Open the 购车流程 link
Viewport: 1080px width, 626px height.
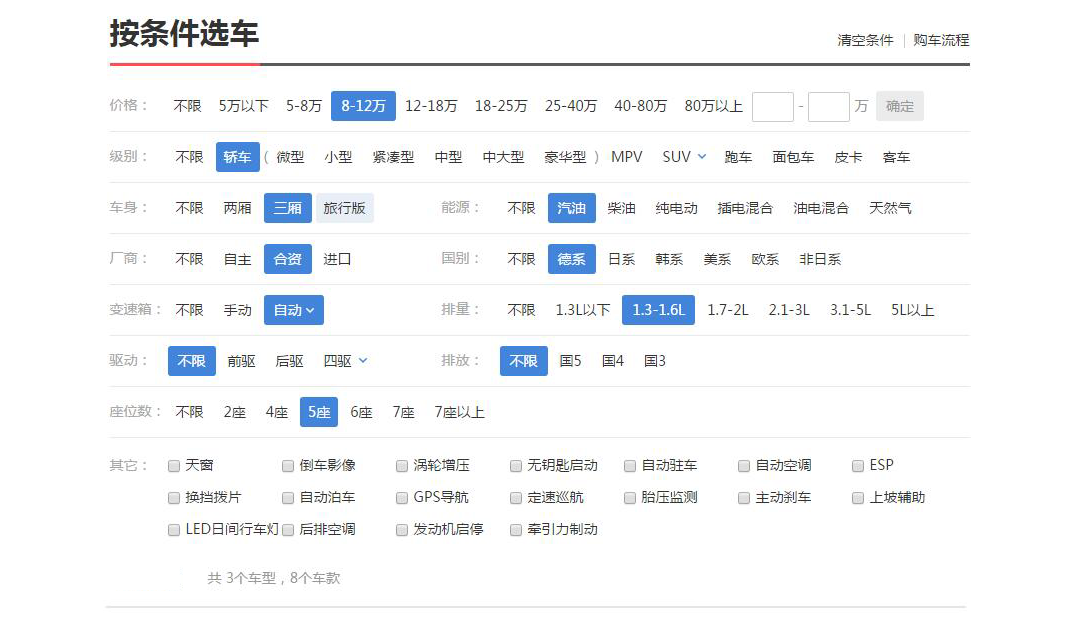[941, 40]
